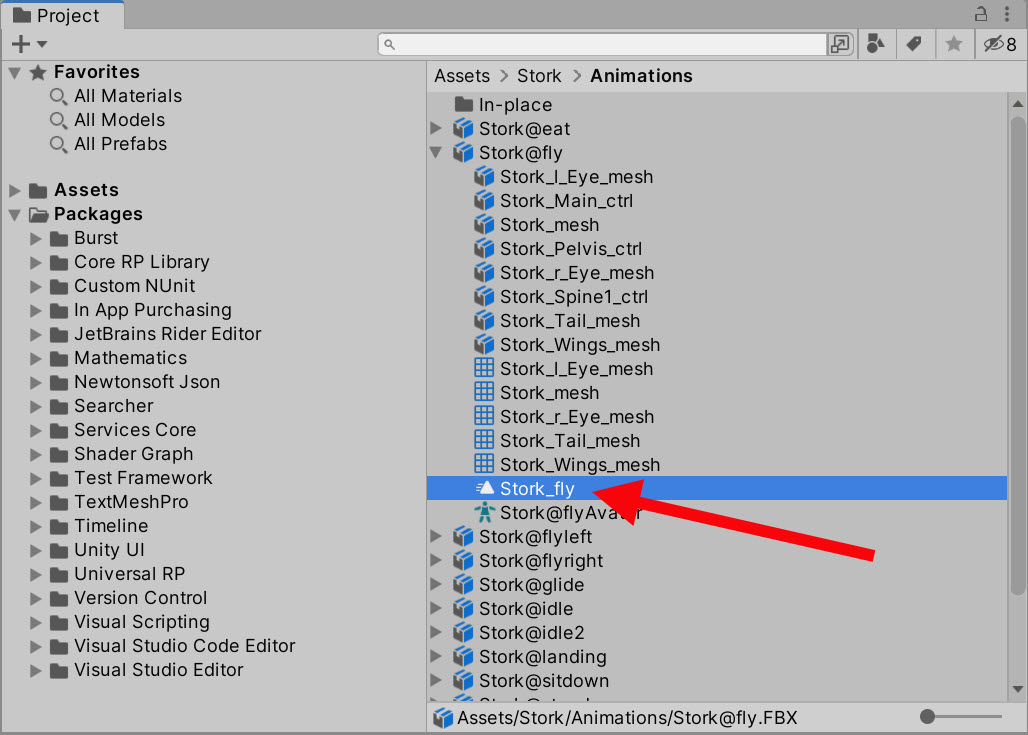This screenshot has width=1028, height=735.
Task: Toggle the Project panel lock icon
Action: [x=981, y=13]
